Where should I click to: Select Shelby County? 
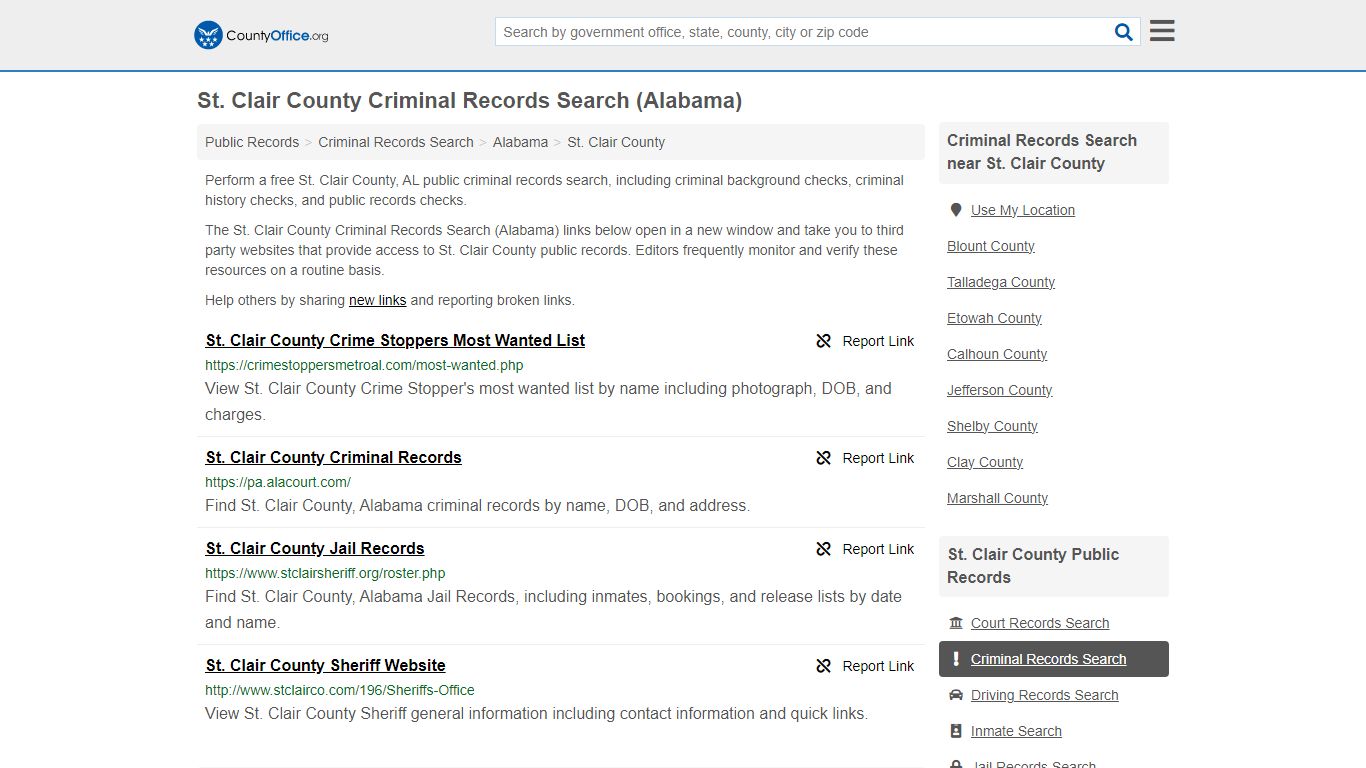tap(992, 426)
